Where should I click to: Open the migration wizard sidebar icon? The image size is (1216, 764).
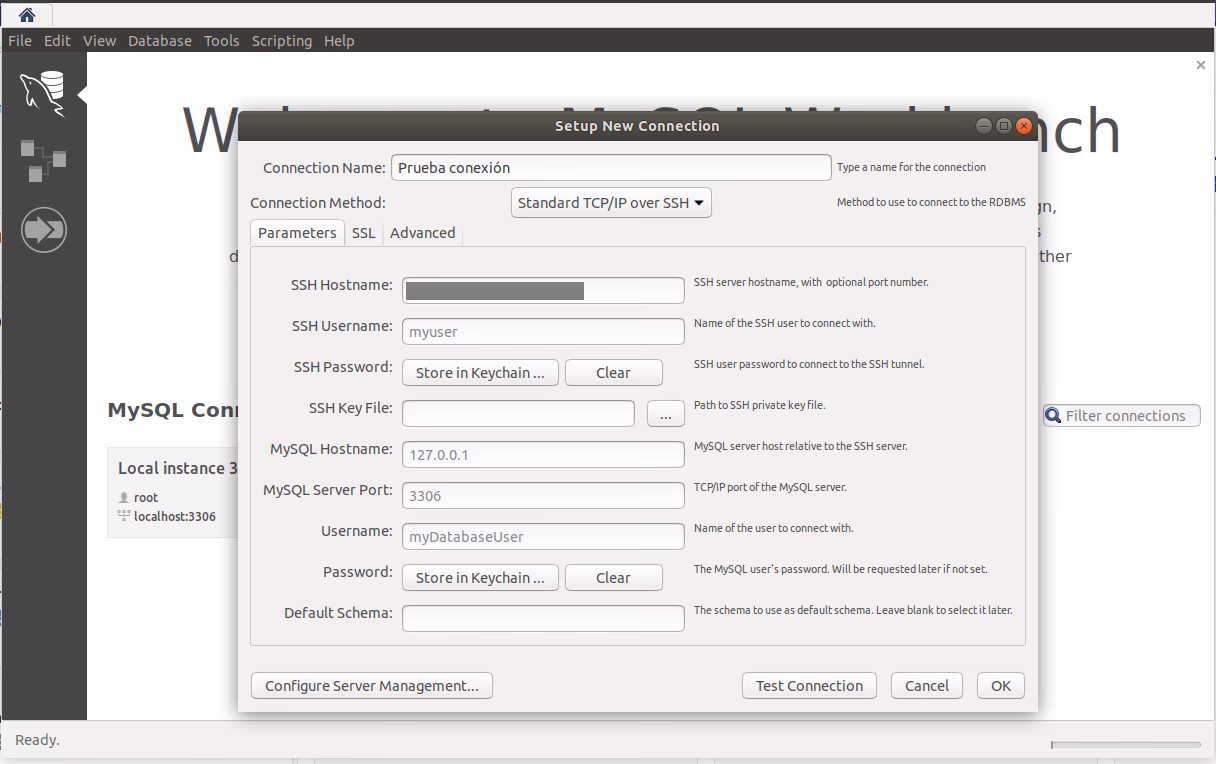44,230
